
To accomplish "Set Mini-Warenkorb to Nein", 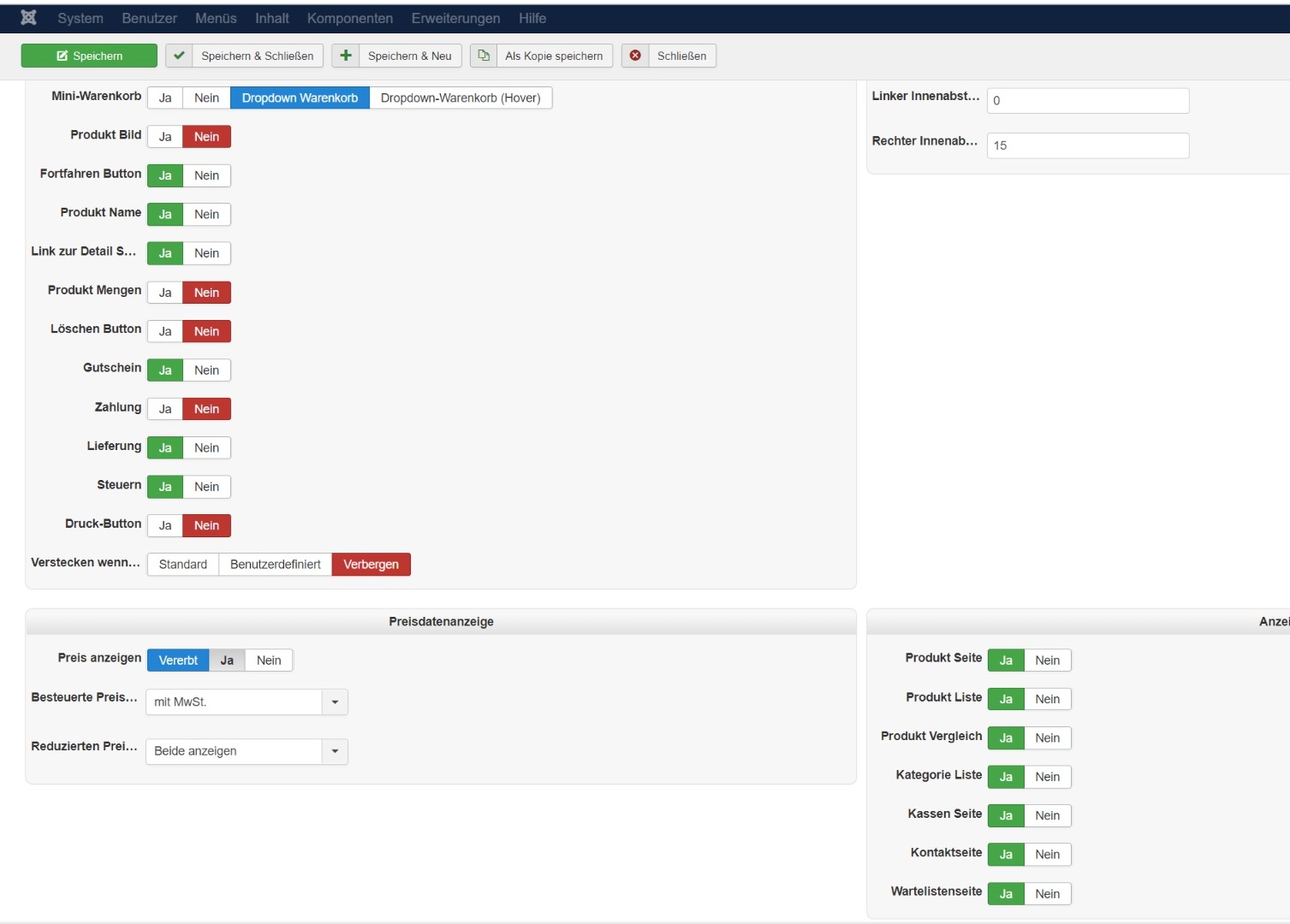I will coord(206,98).
